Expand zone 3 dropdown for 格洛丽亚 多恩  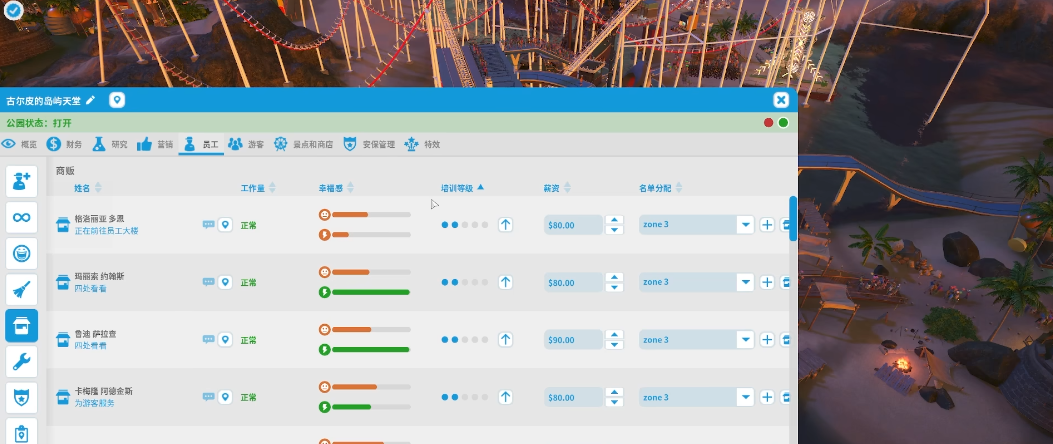(x=745, y=225)
